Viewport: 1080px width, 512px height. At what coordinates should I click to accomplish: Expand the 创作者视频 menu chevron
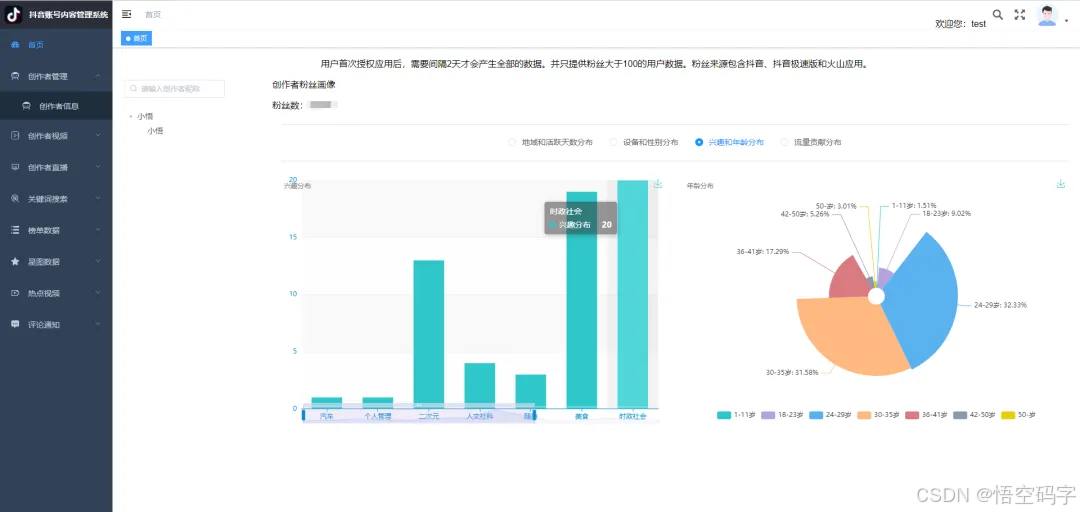tap(98, 135)
